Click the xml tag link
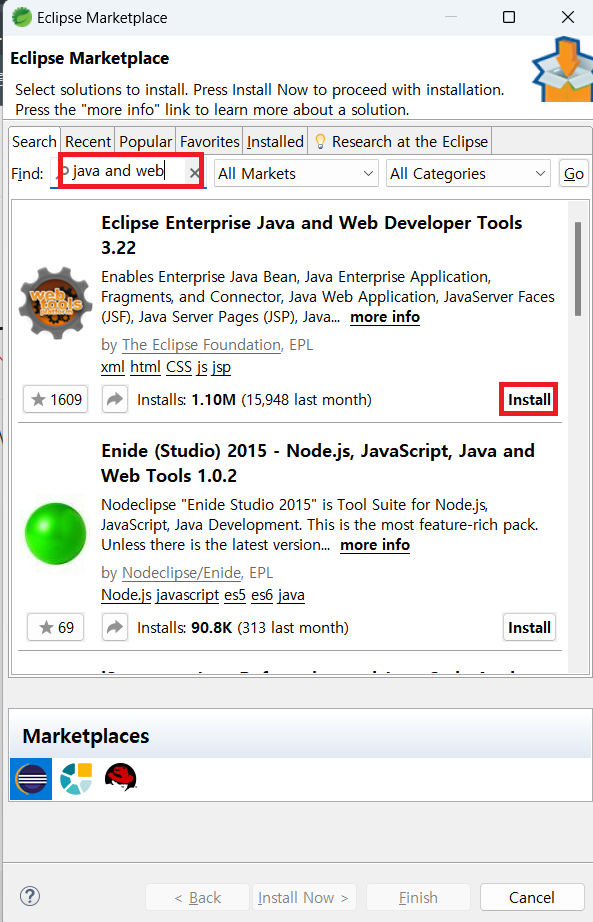593x922 pixels. coord(112,367)
